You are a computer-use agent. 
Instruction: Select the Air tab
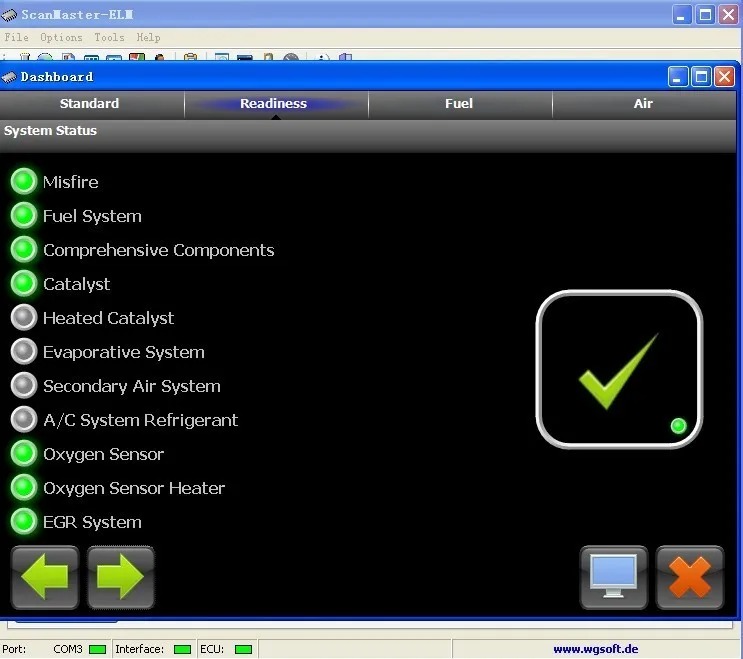tap(643, 104)
